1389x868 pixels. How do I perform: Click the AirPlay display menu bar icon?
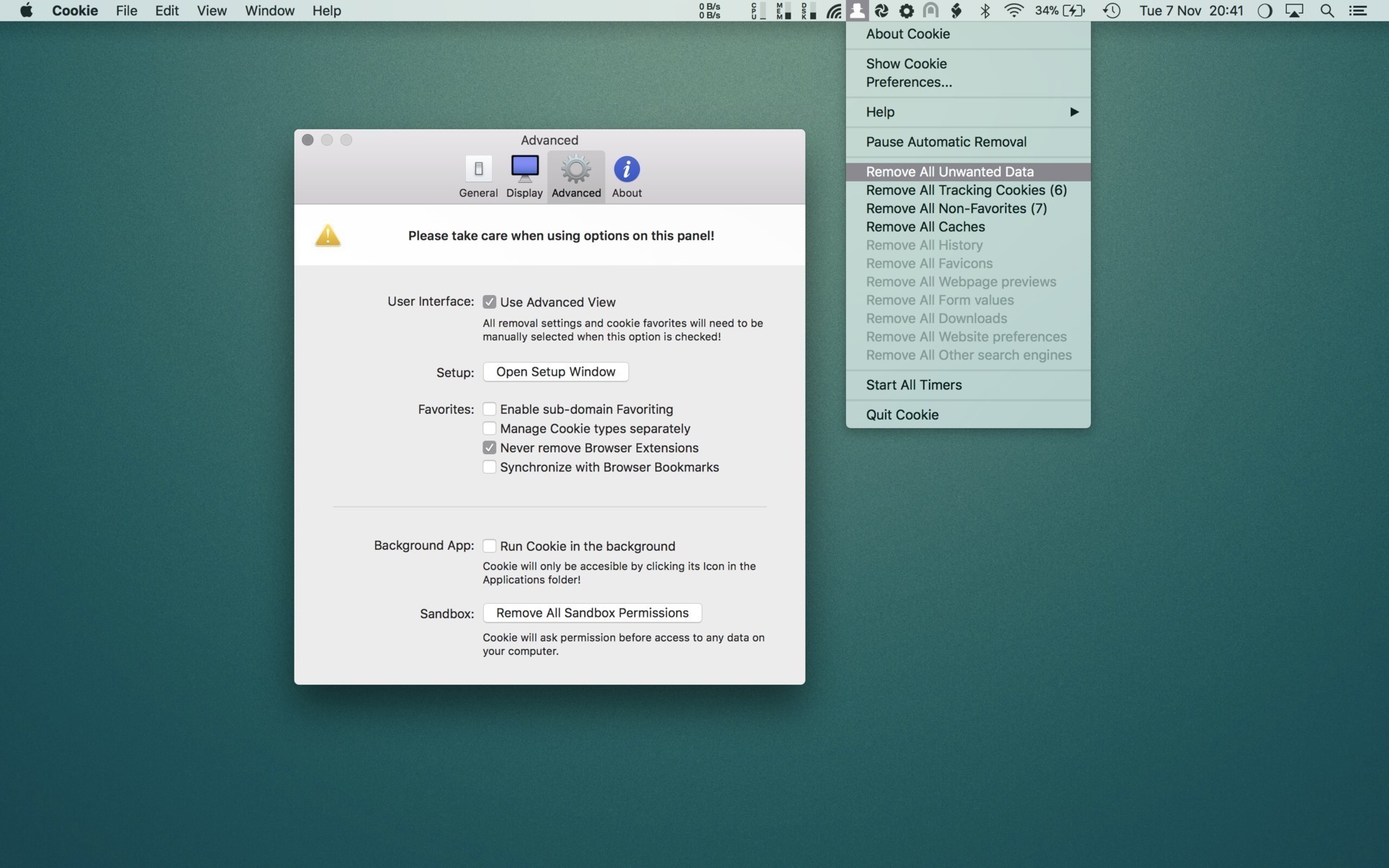[1295, 11]
